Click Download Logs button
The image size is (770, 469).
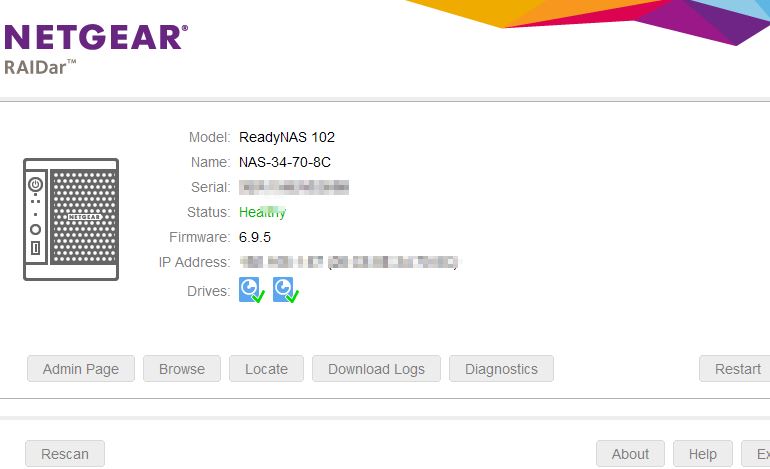pyautogui.click(x=377, y=369)
